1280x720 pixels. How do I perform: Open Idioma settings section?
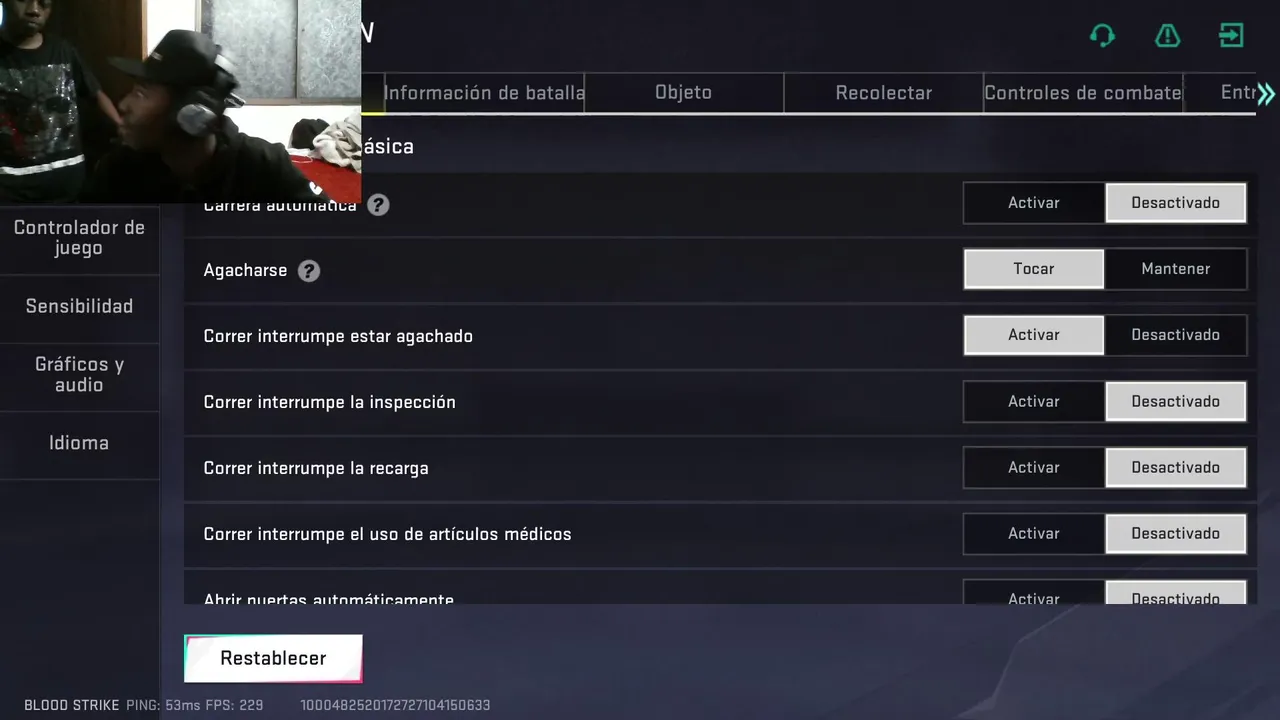pyautogui.click(x=79, y=443)
